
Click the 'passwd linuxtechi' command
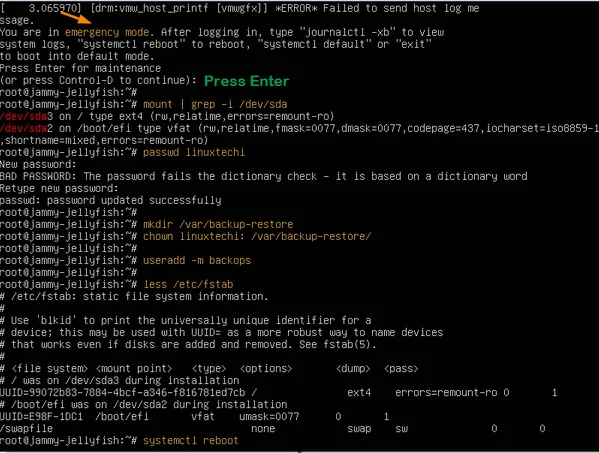pos(194,152)
